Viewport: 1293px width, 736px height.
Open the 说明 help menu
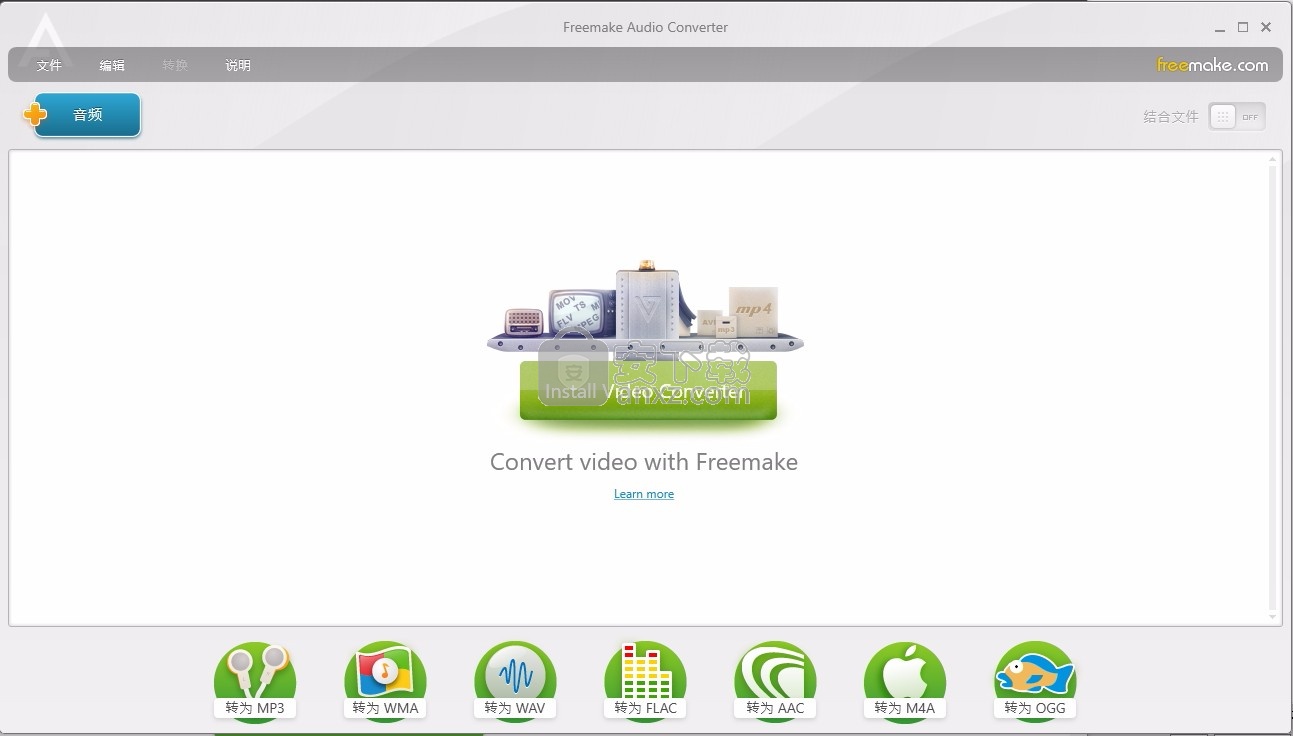click(238, 66)
